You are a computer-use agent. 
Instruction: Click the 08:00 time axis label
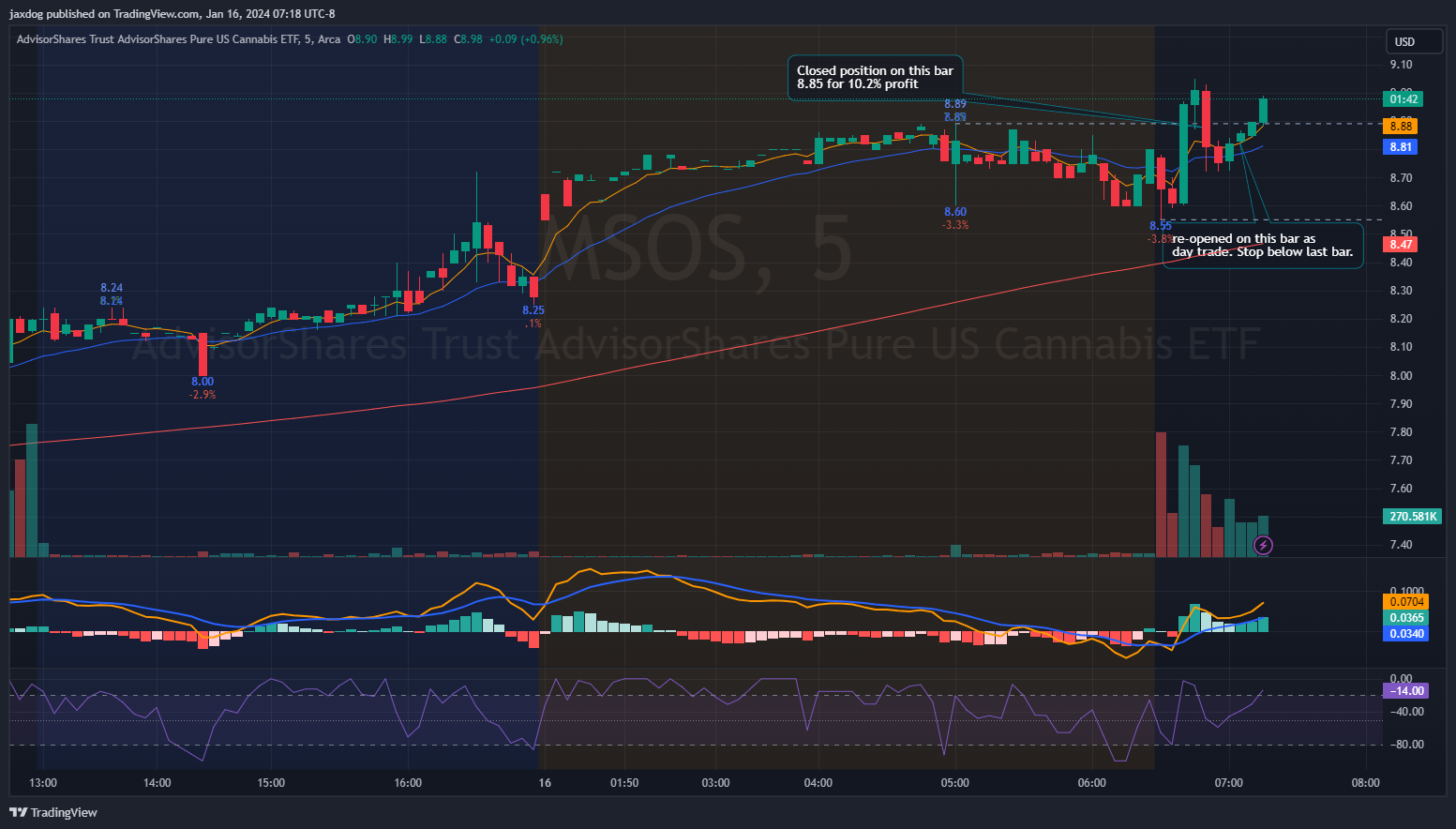[1366, 783]
